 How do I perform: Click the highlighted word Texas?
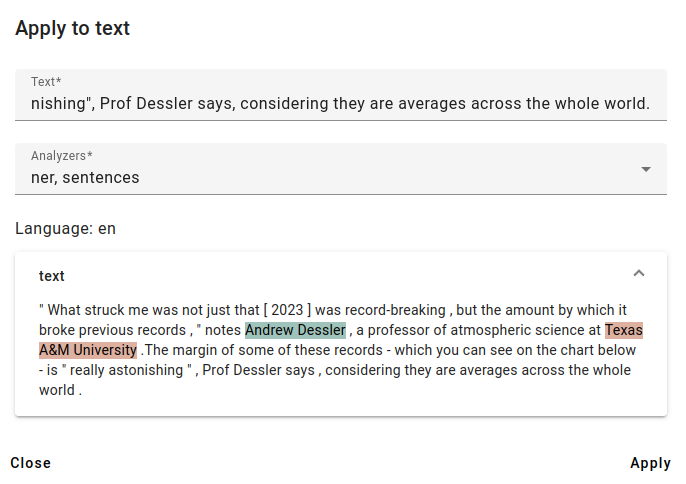(x=624, y=330)
